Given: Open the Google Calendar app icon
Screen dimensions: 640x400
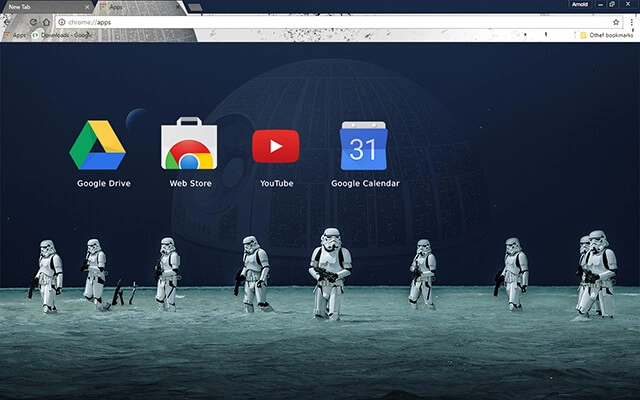Looking at the screenshot, I should pos(364,146).
